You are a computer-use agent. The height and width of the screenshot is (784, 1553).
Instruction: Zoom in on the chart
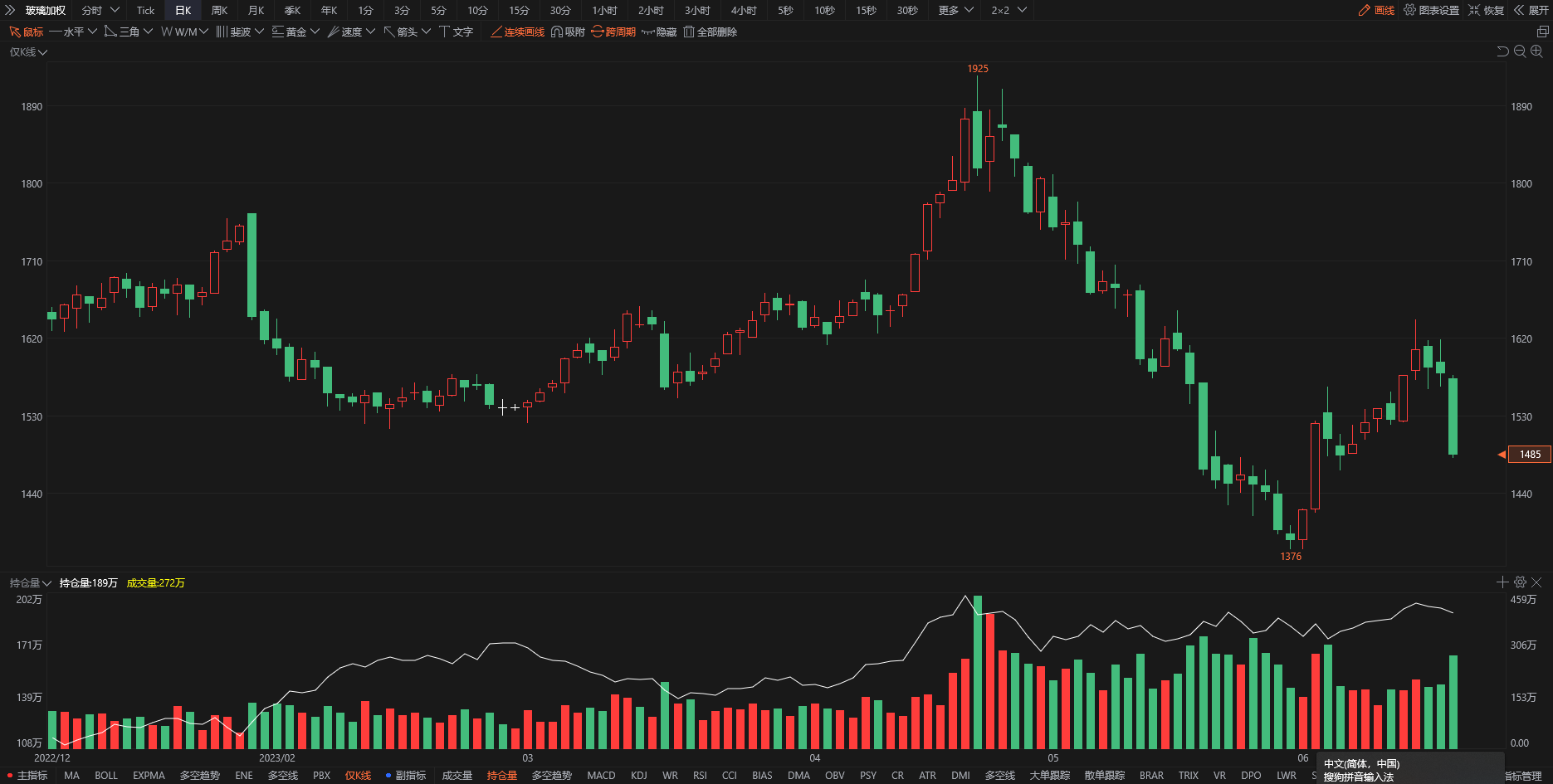tap(1536, 51)
